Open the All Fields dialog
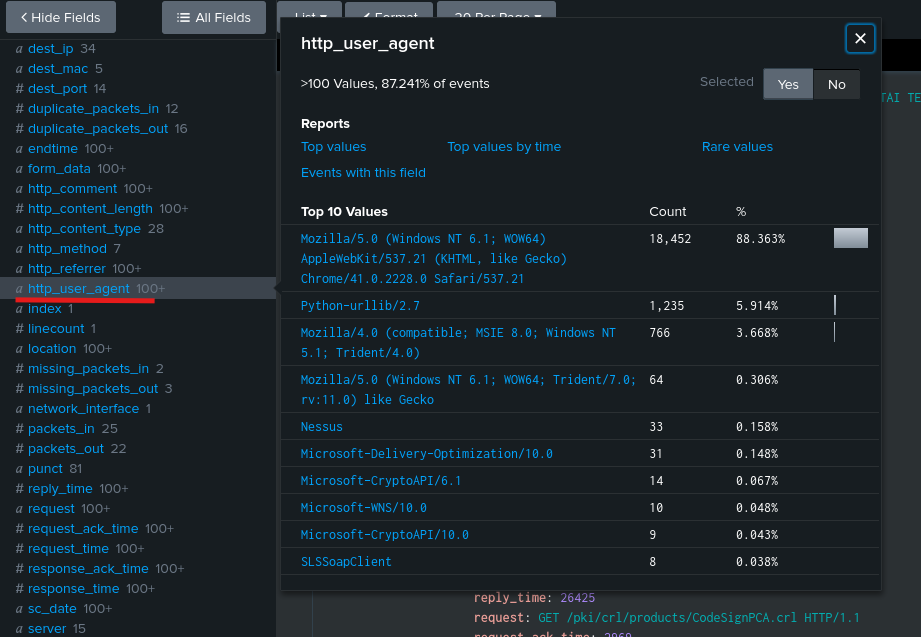The width and height of the screenshot is (921, 637). click(x=214, y=18)
